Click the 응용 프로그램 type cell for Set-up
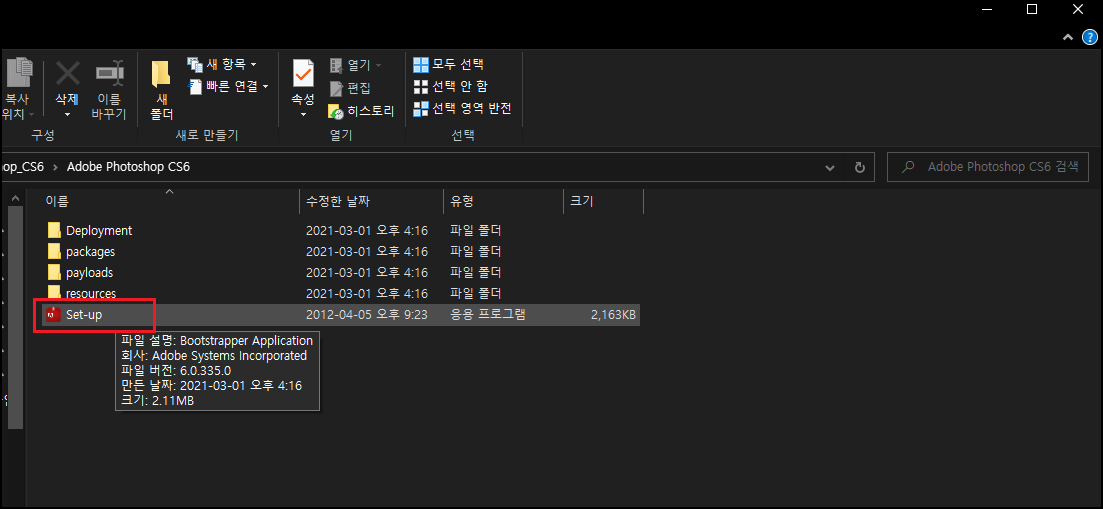 pyautogui.click(x=487, y=315)
